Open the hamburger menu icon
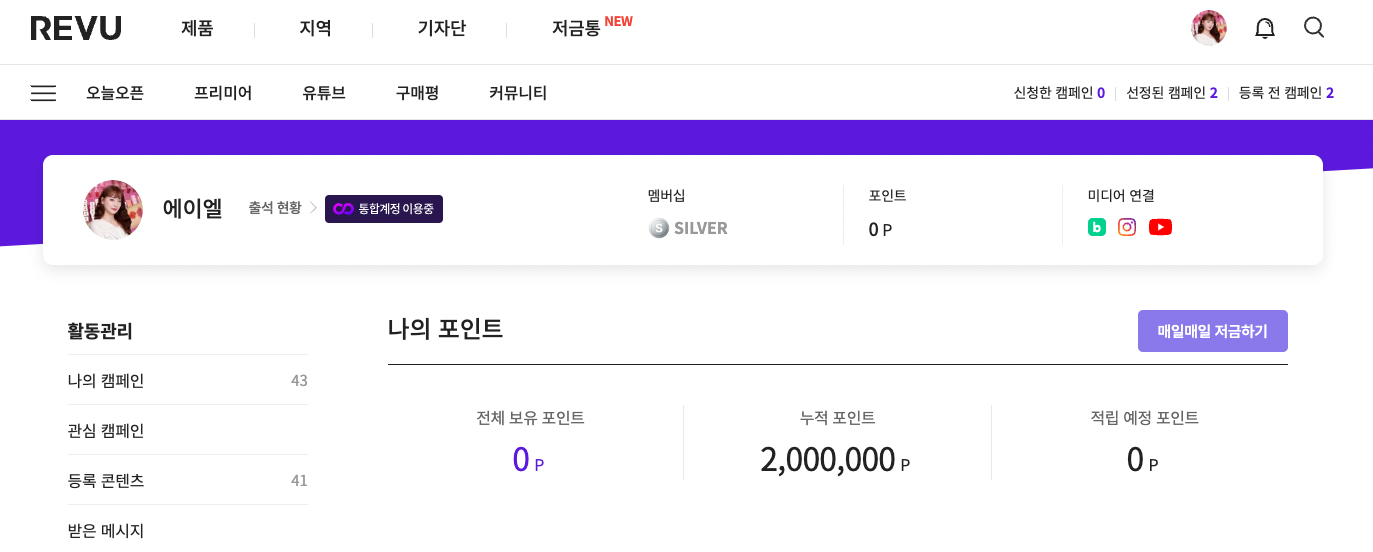The image size is (1373, 552). (43, 93)
